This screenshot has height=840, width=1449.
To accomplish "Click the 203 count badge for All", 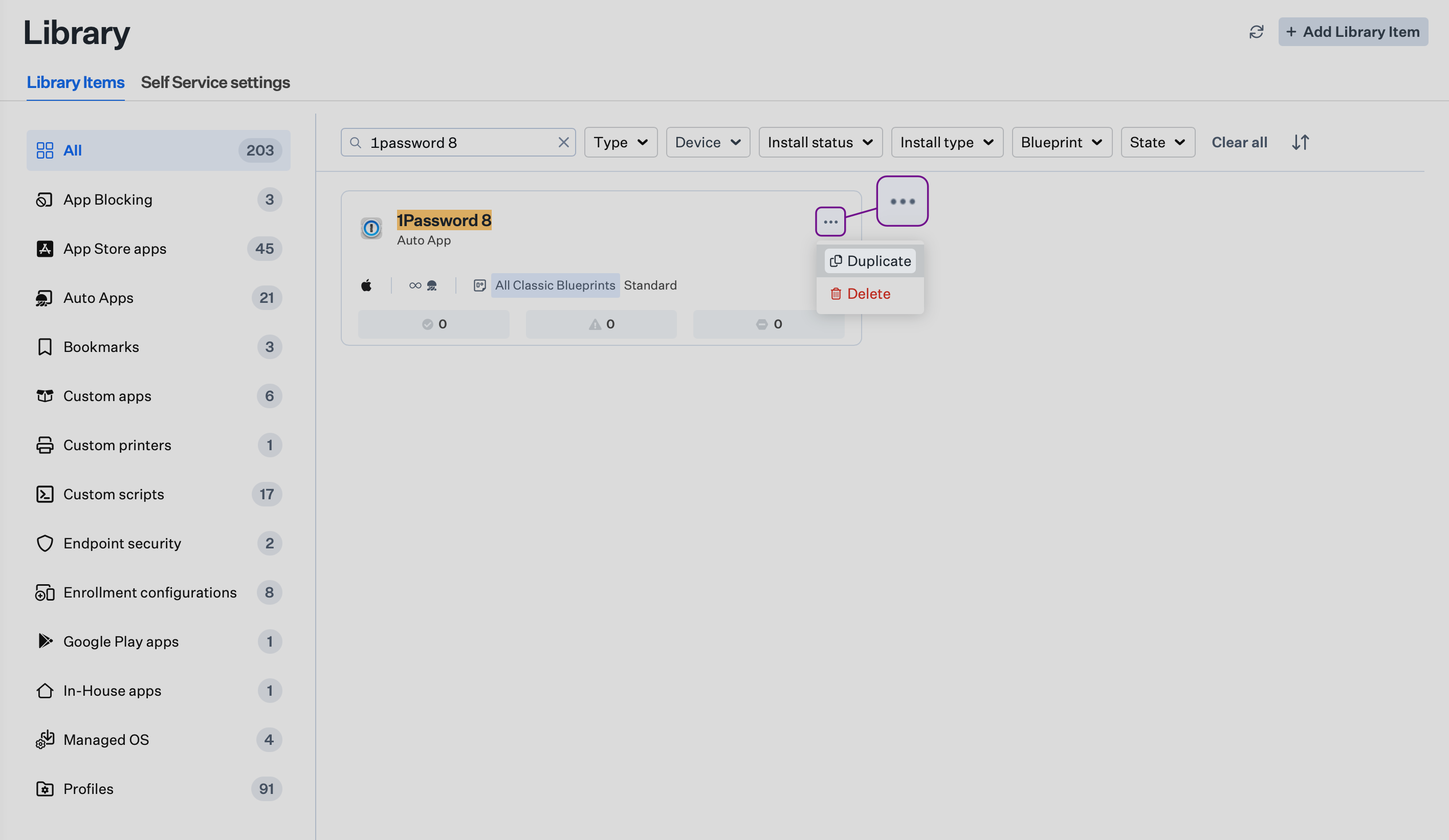I will (260, 150).
